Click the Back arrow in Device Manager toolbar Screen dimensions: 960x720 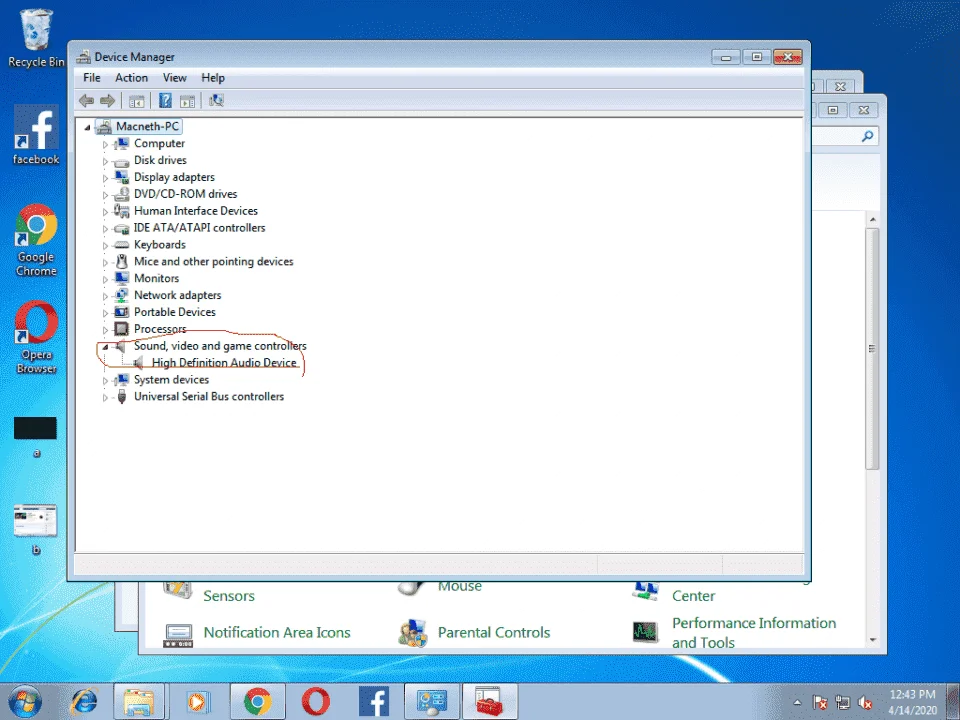click(86, 100)
